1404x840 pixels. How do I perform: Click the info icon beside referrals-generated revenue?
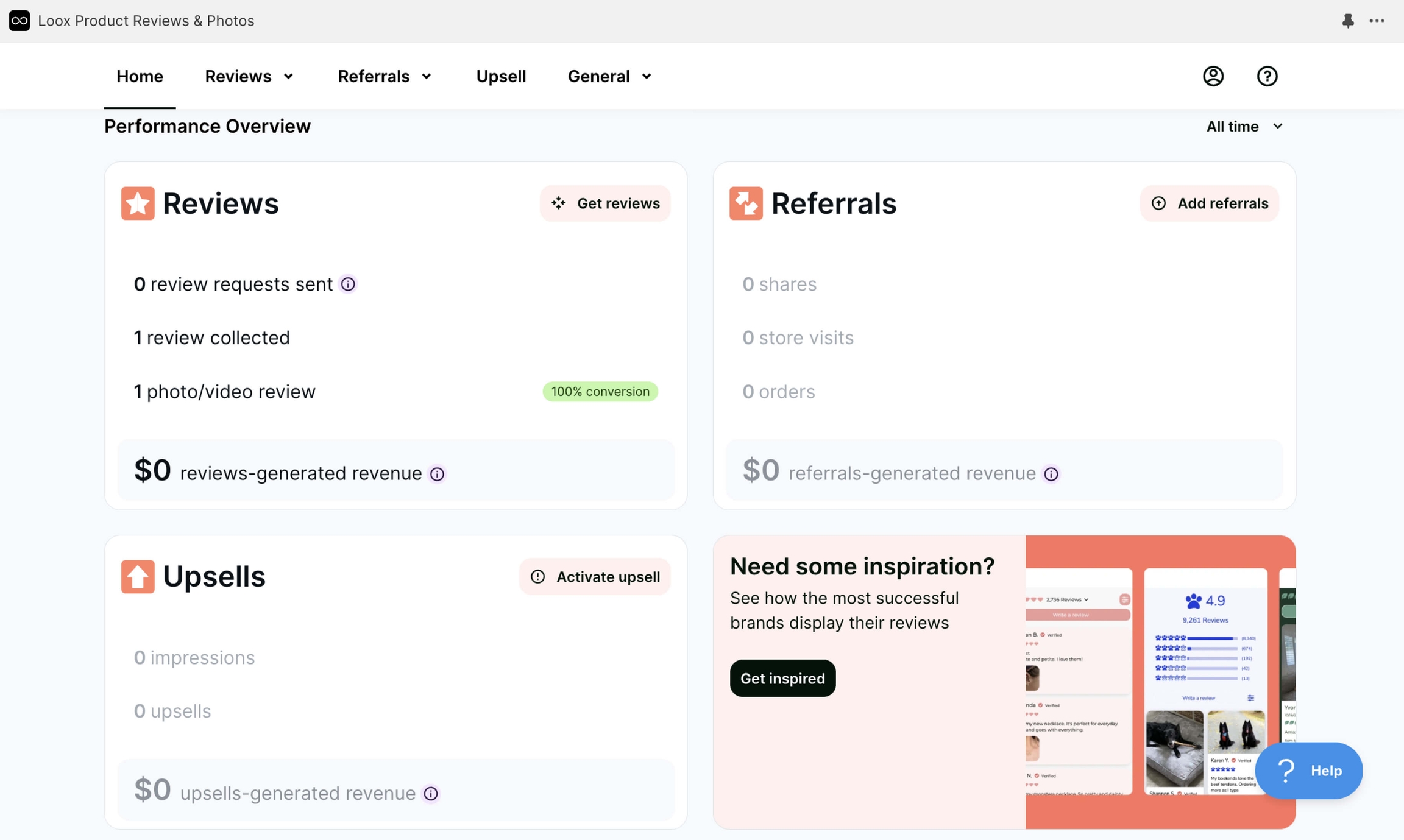pyautogui.click(x=1051, y=474)
